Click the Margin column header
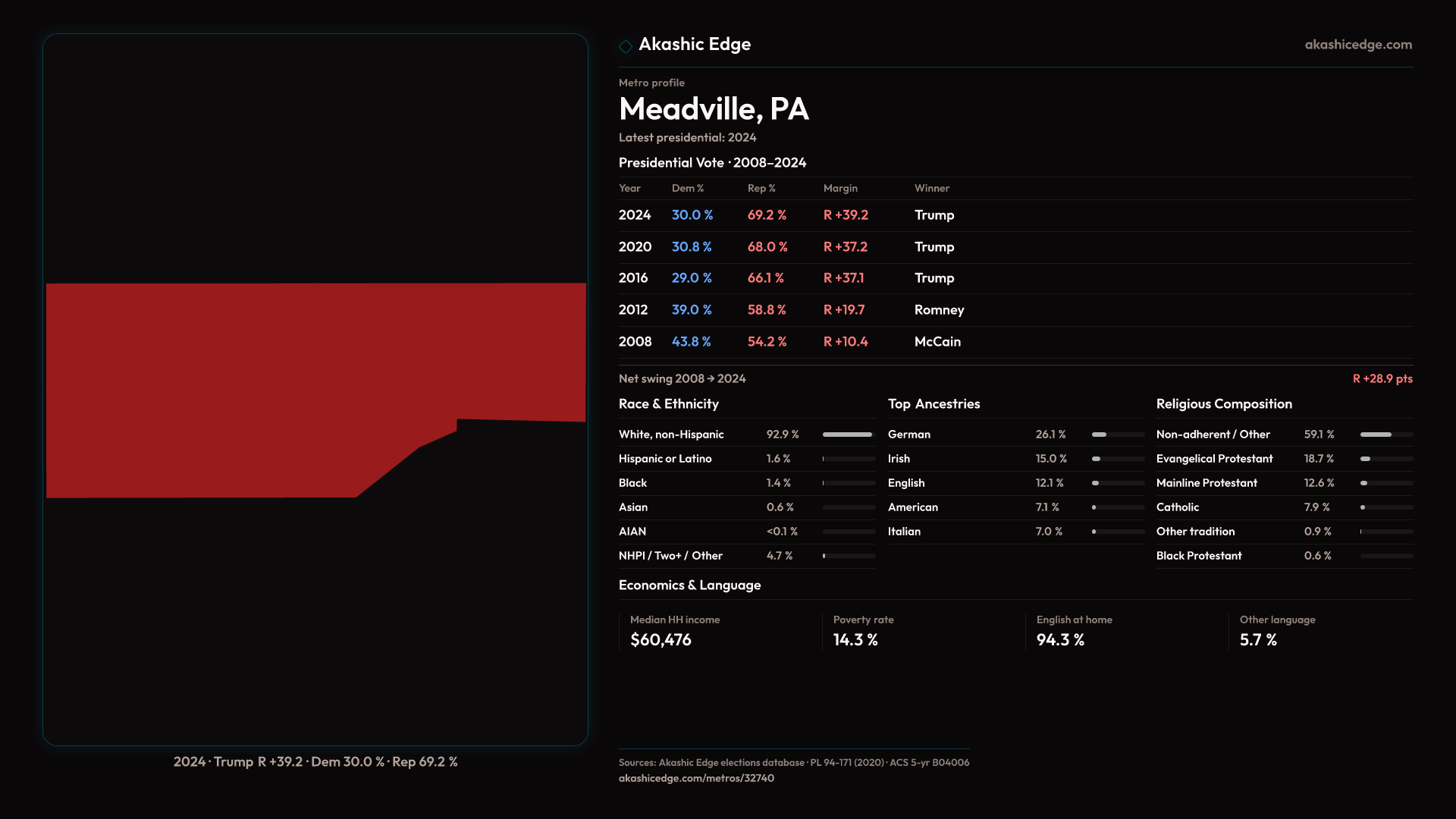 point(839,188)
